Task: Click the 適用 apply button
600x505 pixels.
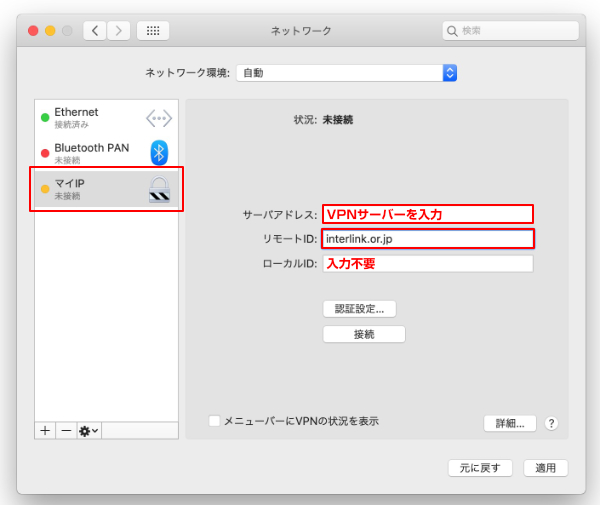Action: (x=545, y=468)
